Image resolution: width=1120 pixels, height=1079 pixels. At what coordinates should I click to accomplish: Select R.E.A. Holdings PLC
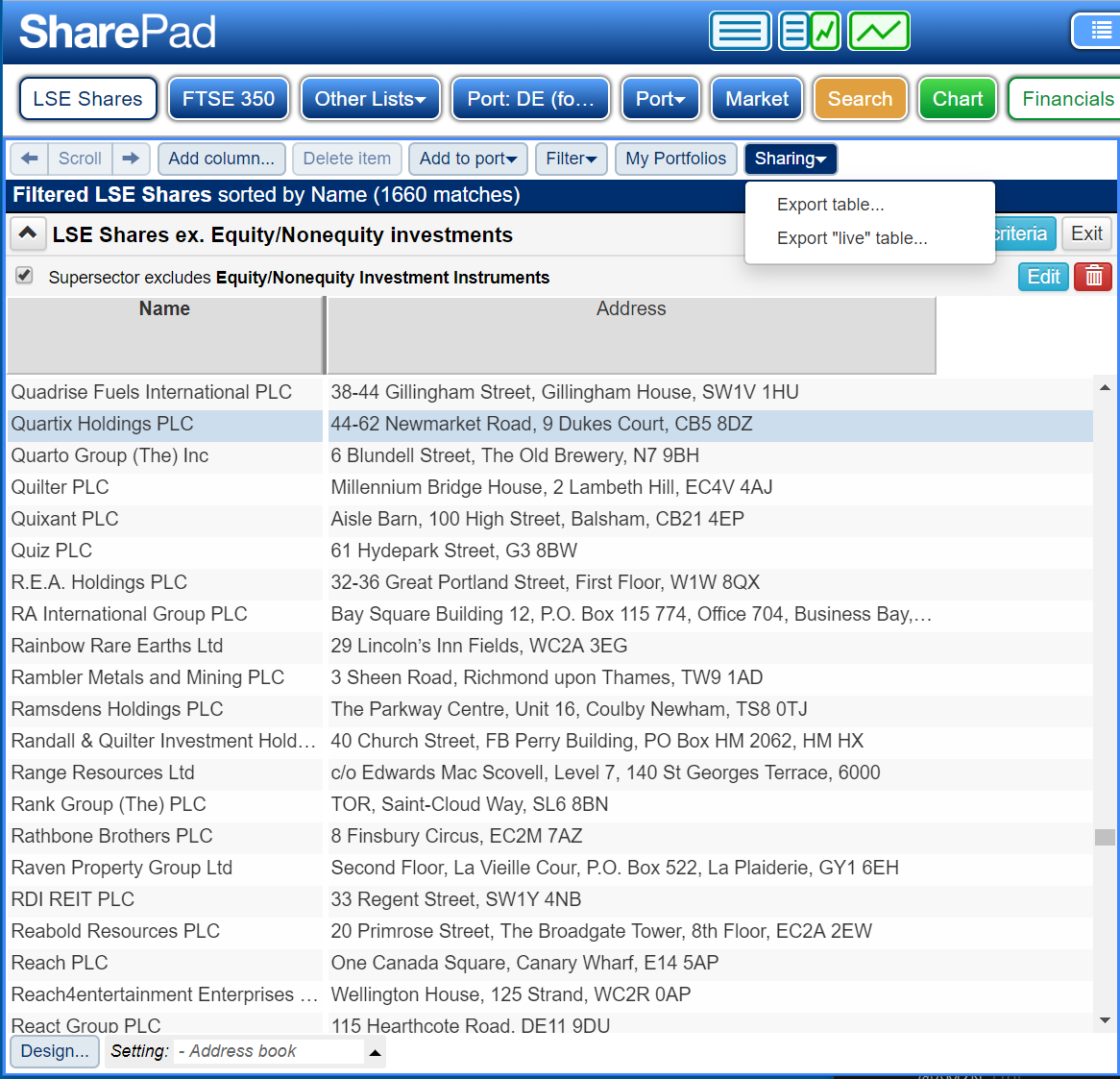550,582
